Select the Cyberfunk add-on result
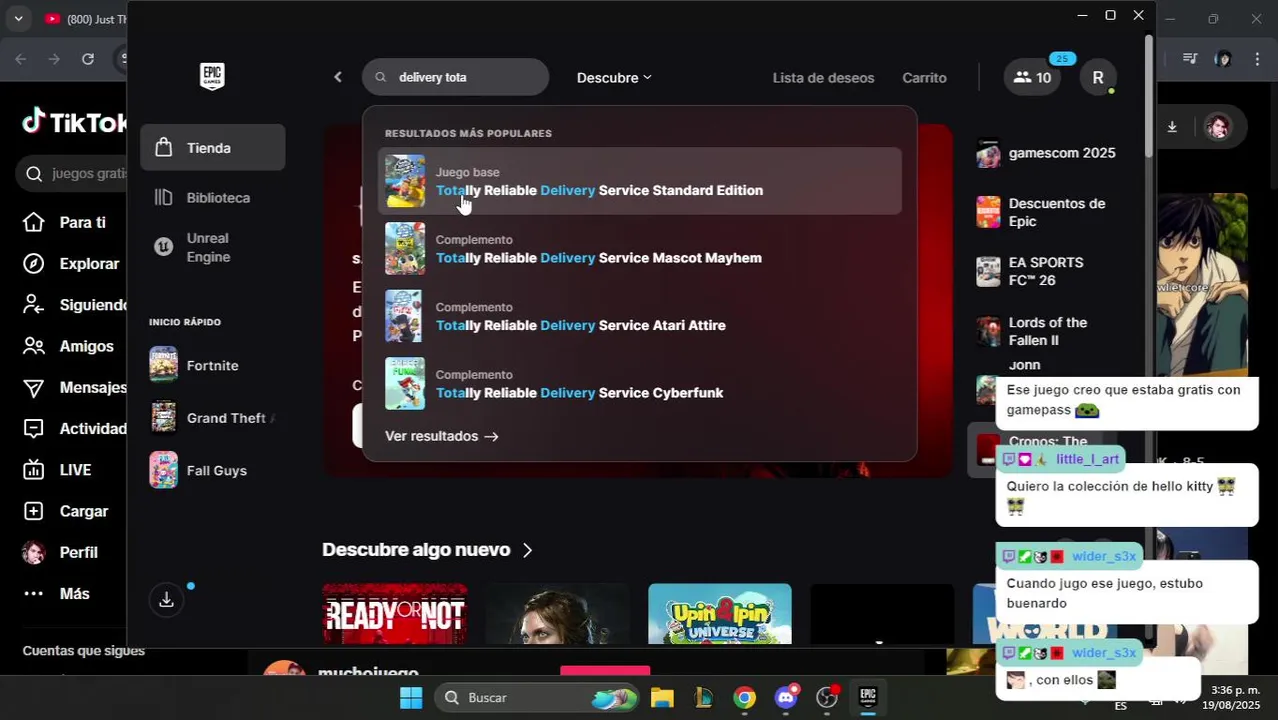The width and height of the screenshot is (1278, 720). [640, 383]
